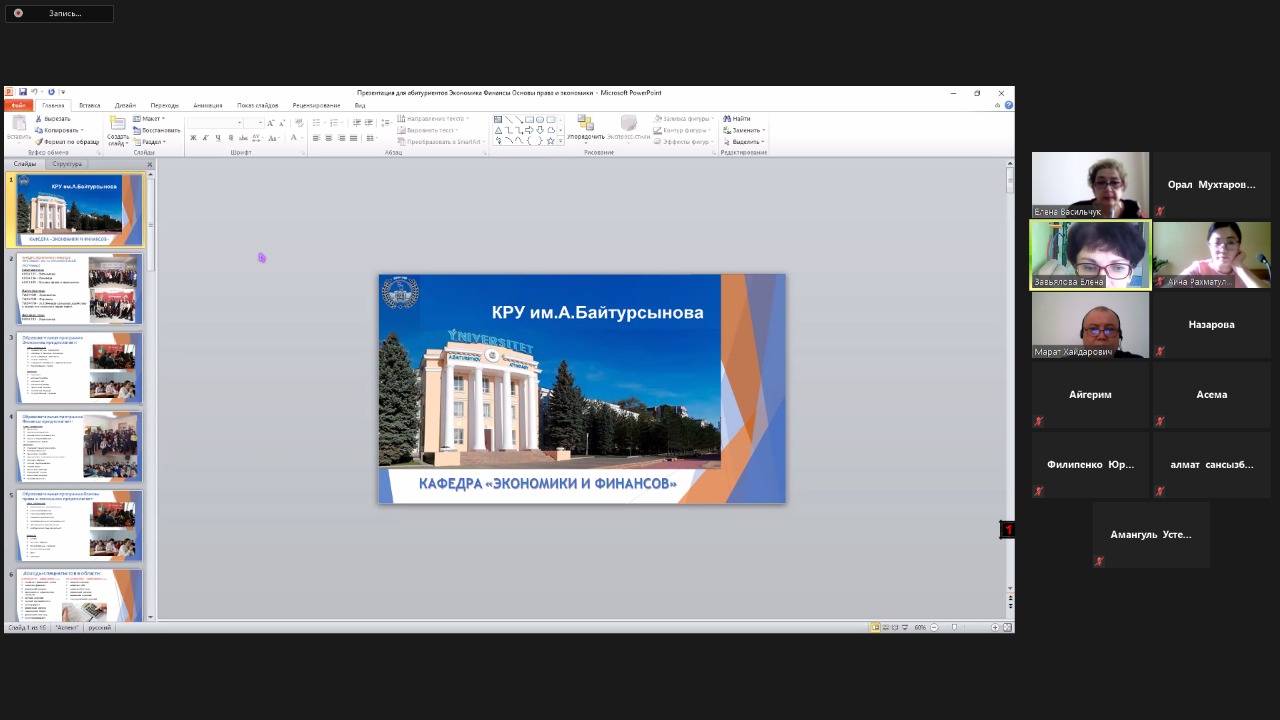The image size is (1280, 720).
Task: Switch to Структура outline pane tab
Action: click(67, 164)
